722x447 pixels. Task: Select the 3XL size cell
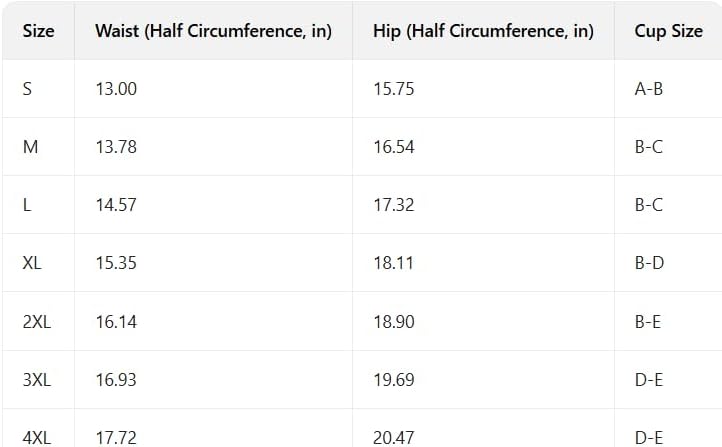coord(37,380)
